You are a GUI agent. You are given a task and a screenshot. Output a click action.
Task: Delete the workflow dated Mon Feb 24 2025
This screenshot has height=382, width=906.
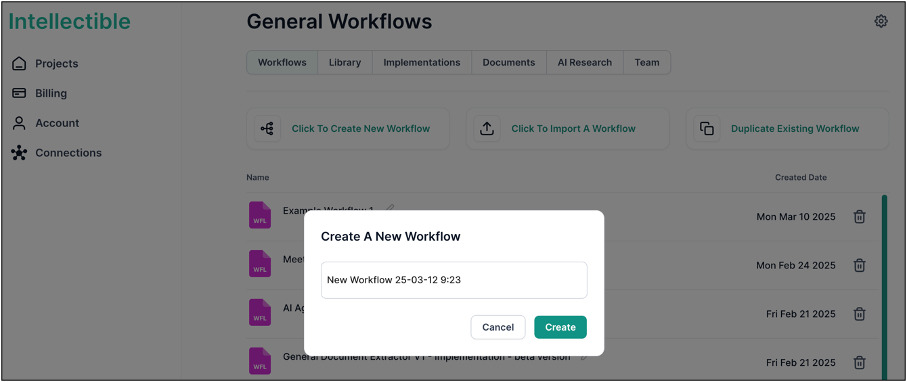point(860,265)
